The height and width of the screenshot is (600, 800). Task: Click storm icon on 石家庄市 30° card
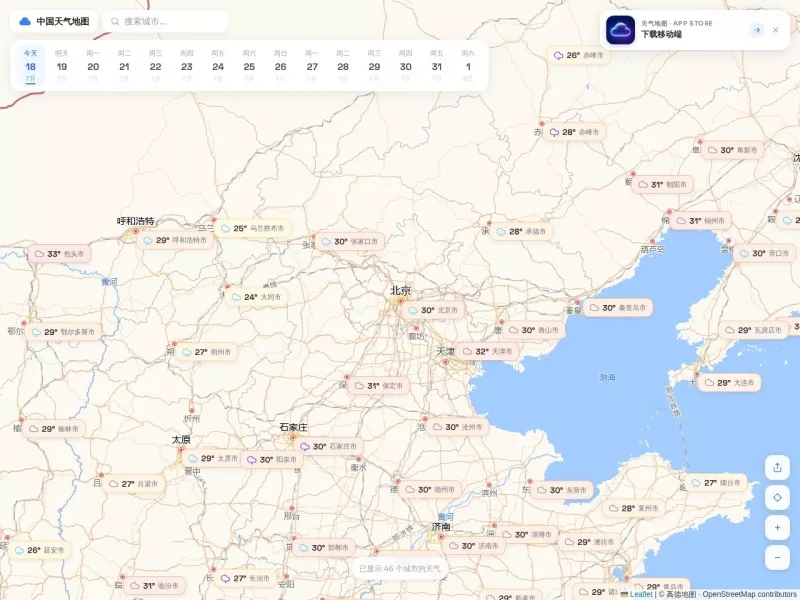click(305, 446)
